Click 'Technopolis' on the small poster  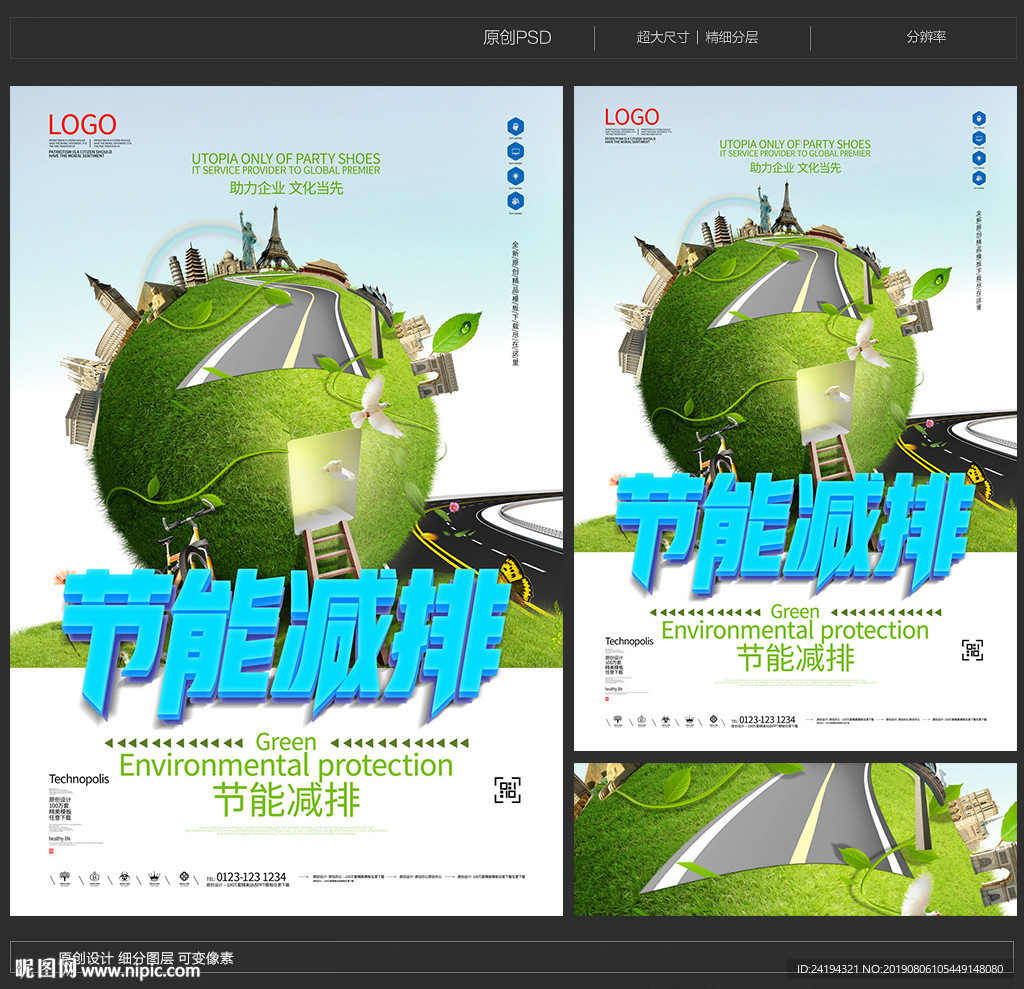coord(629,641)
